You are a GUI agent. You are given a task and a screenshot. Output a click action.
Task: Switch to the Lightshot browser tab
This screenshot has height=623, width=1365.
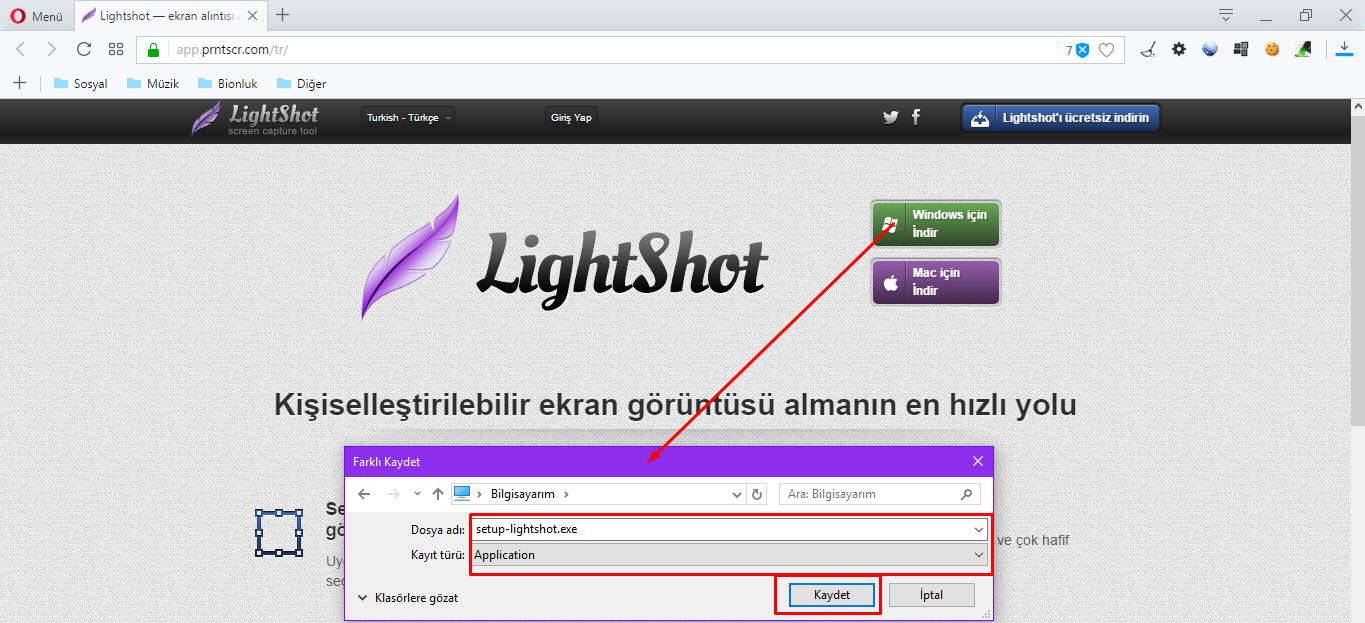(170, 16)
